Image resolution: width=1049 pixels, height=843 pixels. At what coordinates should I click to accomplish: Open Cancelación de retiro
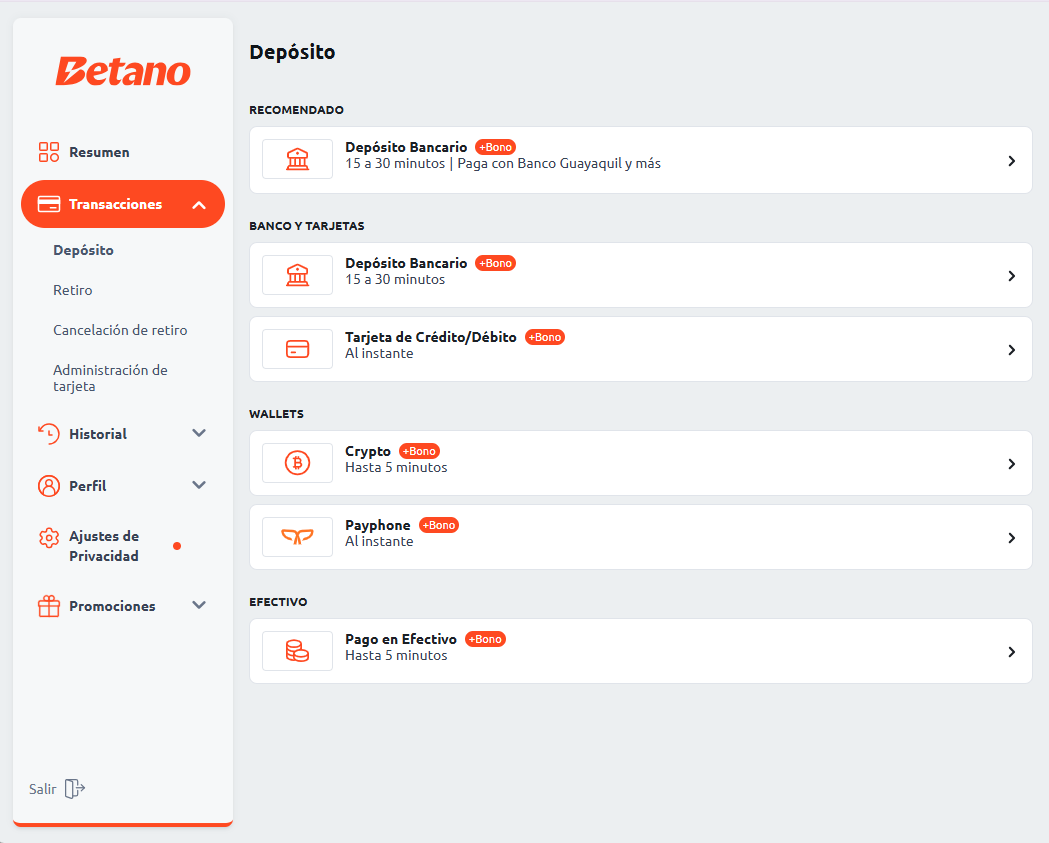click(x=120, y=330)
